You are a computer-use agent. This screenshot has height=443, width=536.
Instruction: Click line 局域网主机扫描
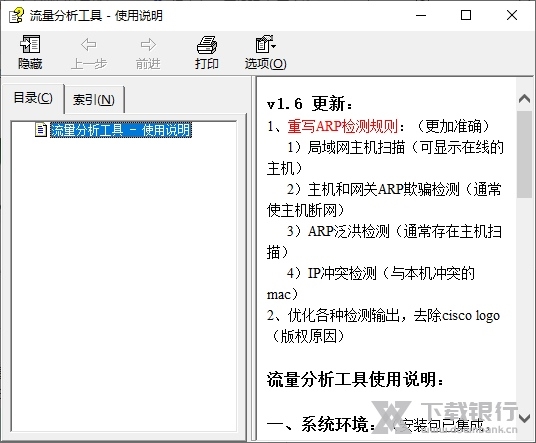(356, 147)
